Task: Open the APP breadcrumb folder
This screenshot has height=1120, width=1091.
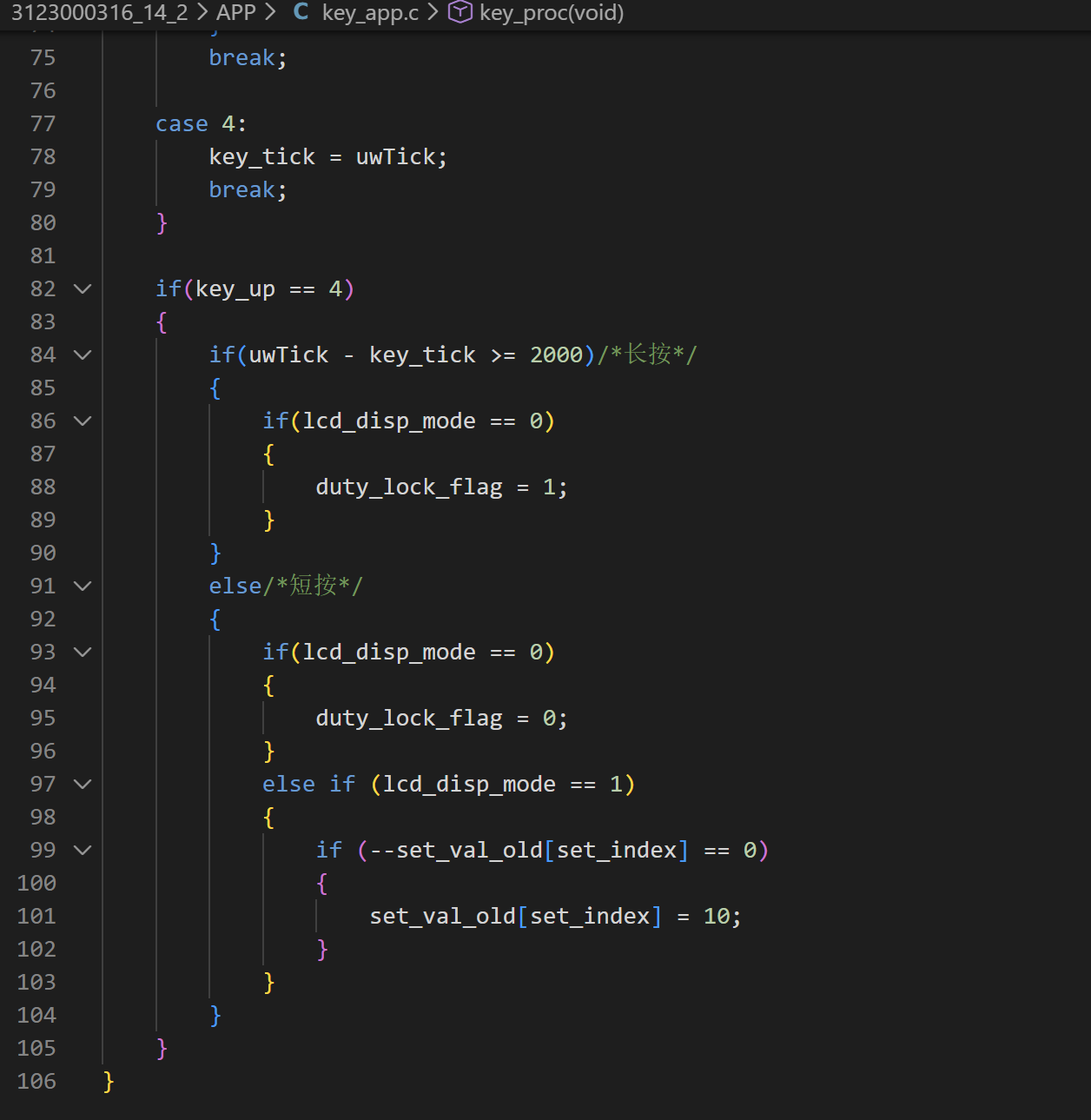Action: pyautogui.click(x=235, y=12)
